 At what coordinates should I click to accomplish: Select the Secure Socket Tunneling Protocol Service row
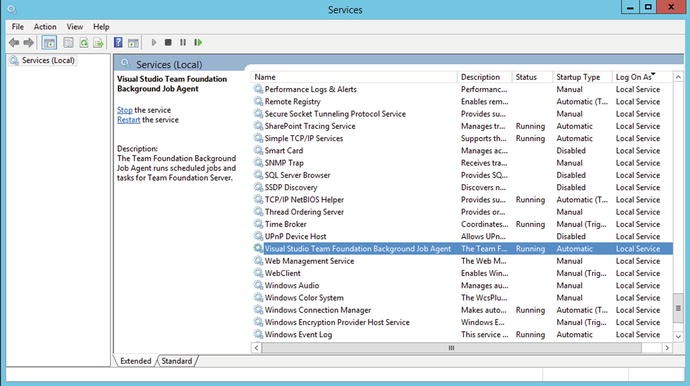tap(462, 114)
